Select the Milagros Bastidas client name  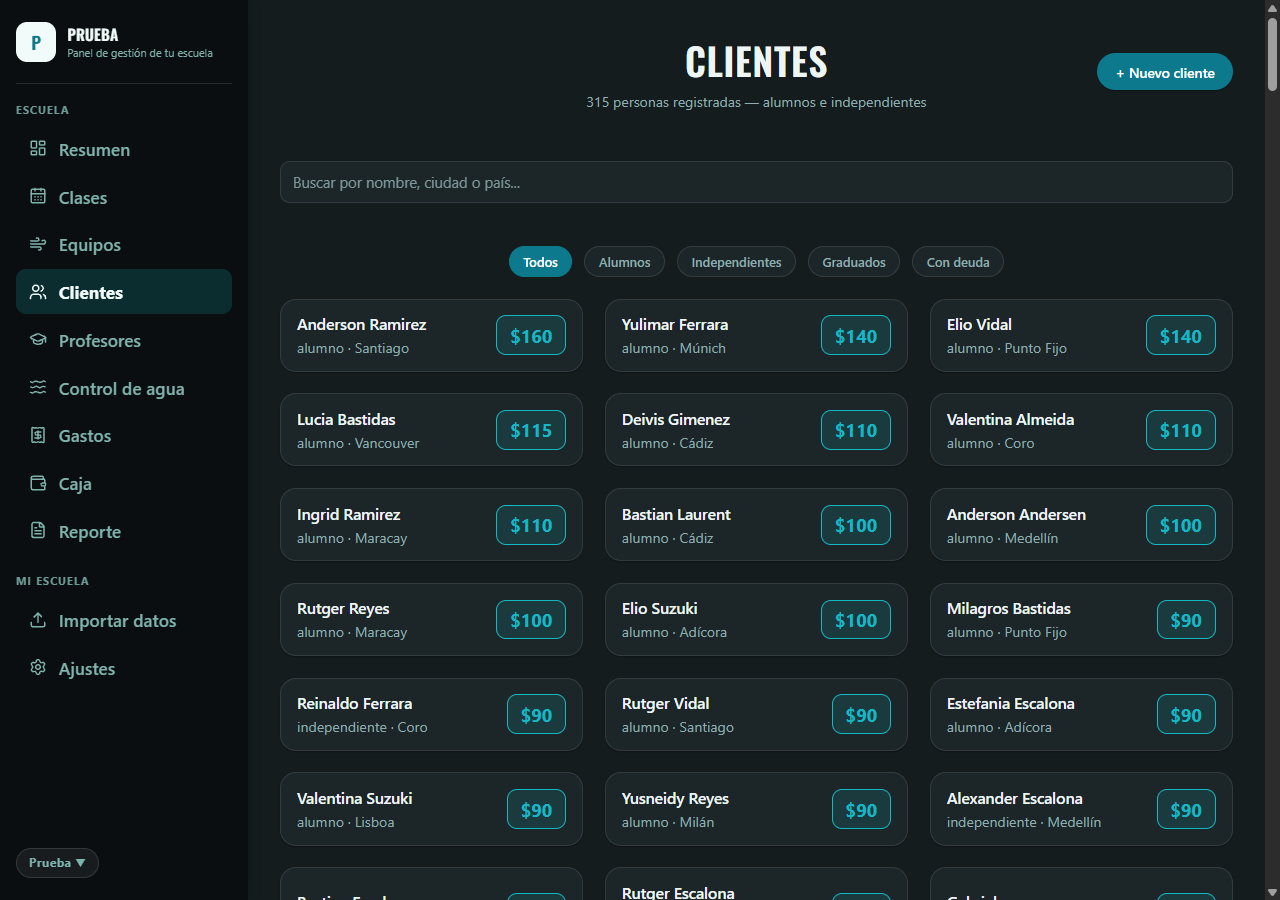pos(1009,608)
